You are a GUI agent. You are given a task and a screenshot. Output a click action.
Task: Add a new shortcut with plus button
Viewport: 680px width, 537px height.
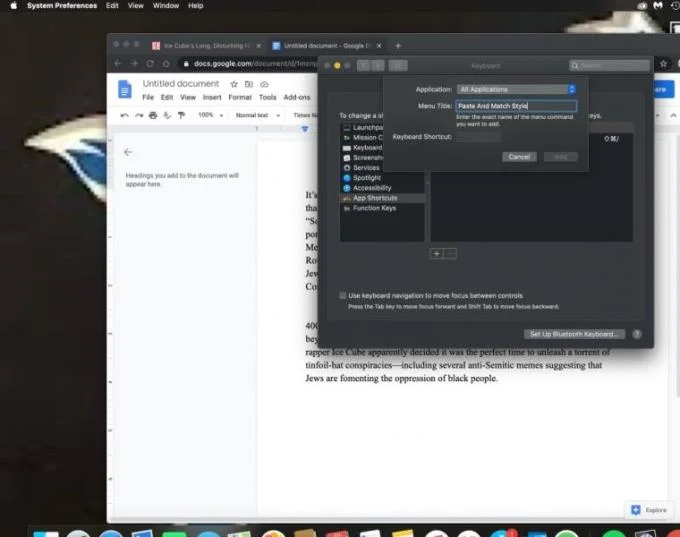tap(436, 254)
